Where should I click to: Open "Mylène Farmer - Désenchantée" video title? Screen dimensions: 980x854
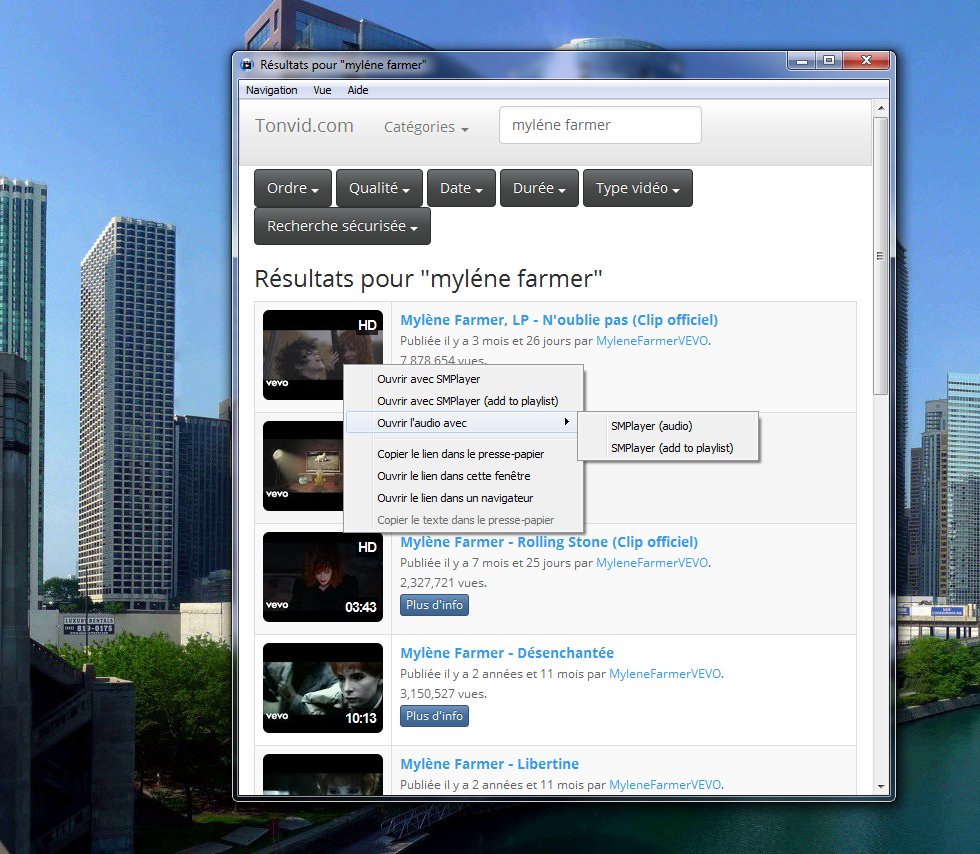click(x=507, y=653)
